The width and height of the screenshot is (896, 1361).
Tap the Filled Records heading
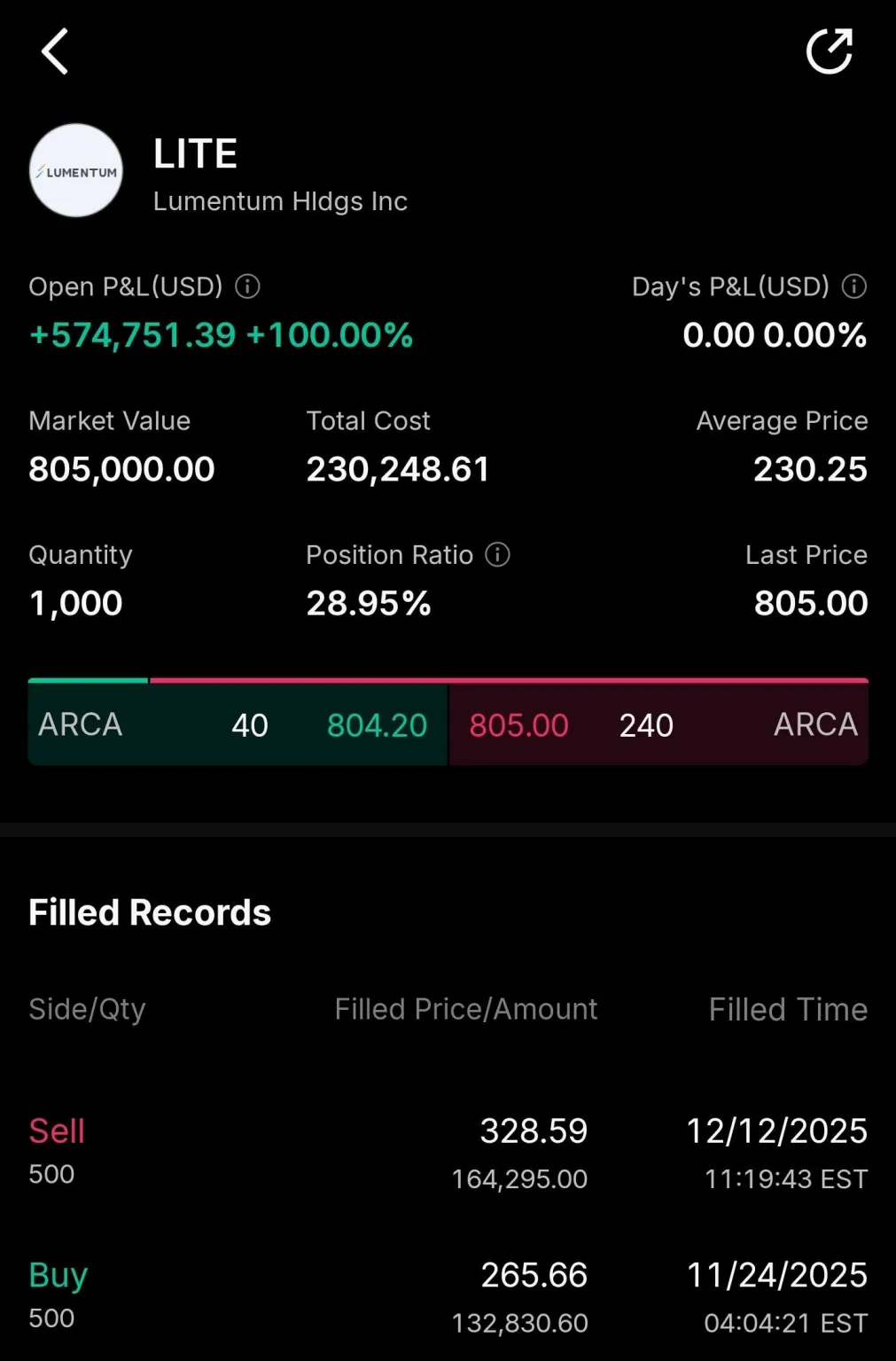tap(150, 912)
